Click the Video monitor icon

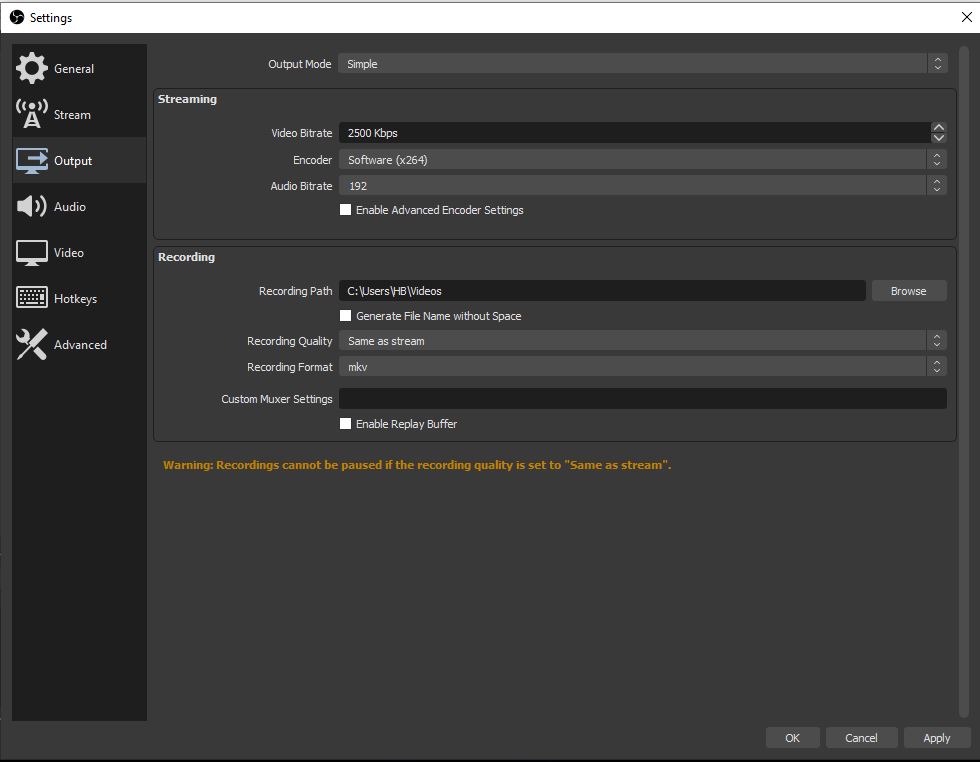[x=32, y=252]
